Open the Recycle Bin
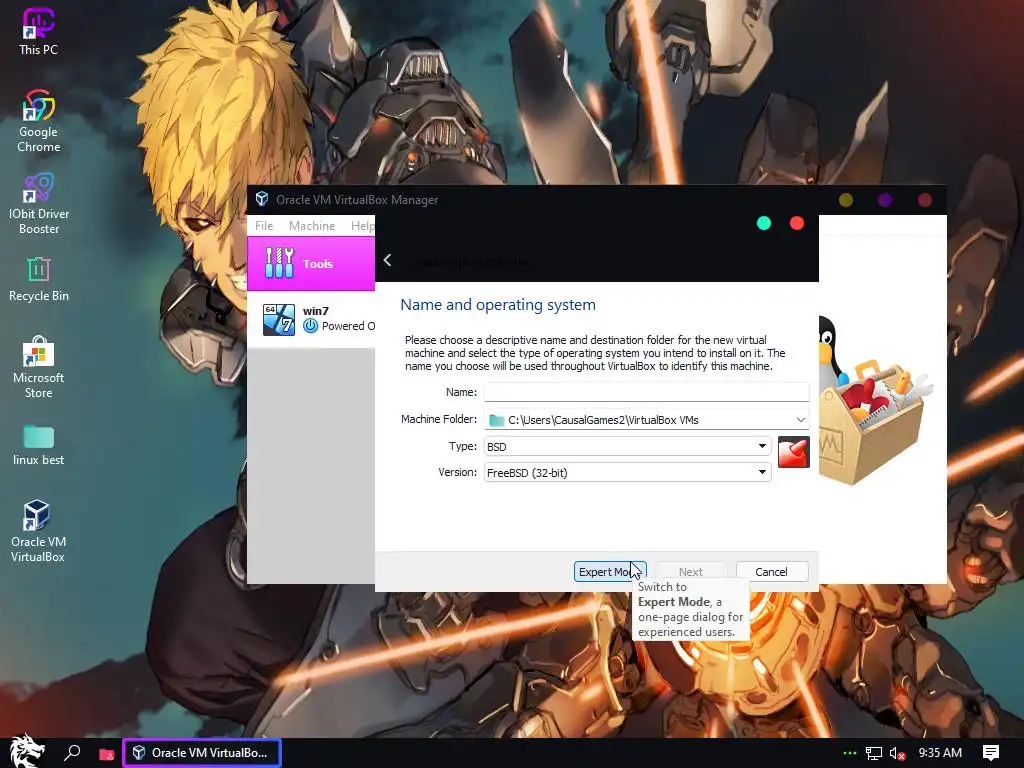This screenshot has width=1024, height=768. coord(39,279)
